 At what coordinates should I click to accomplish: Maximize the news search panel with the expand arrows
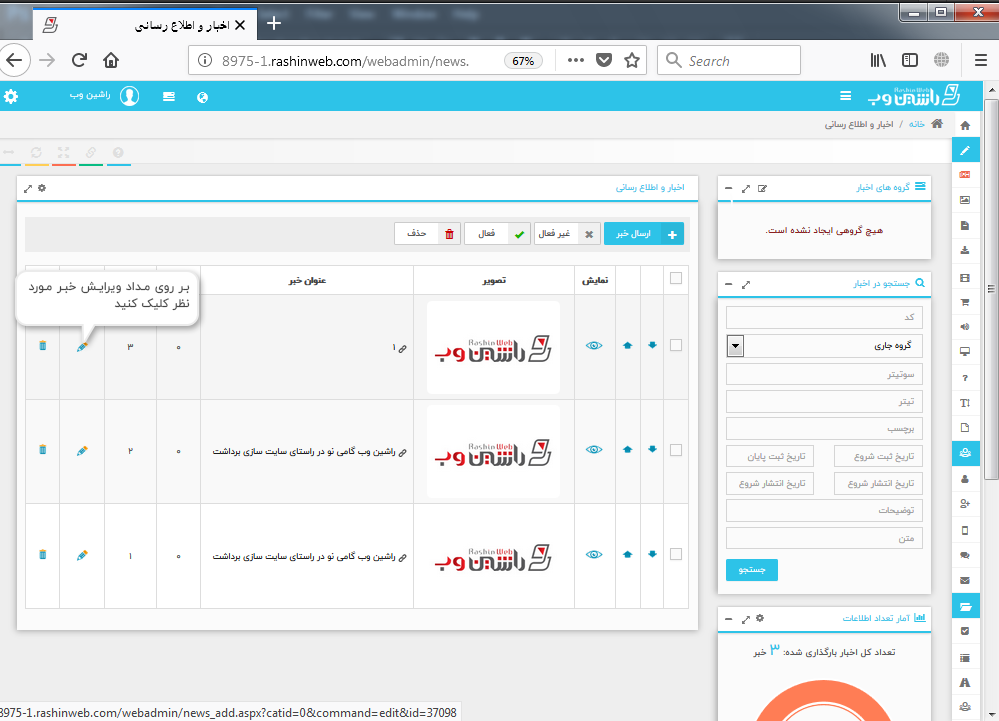[x=746, y=284]
